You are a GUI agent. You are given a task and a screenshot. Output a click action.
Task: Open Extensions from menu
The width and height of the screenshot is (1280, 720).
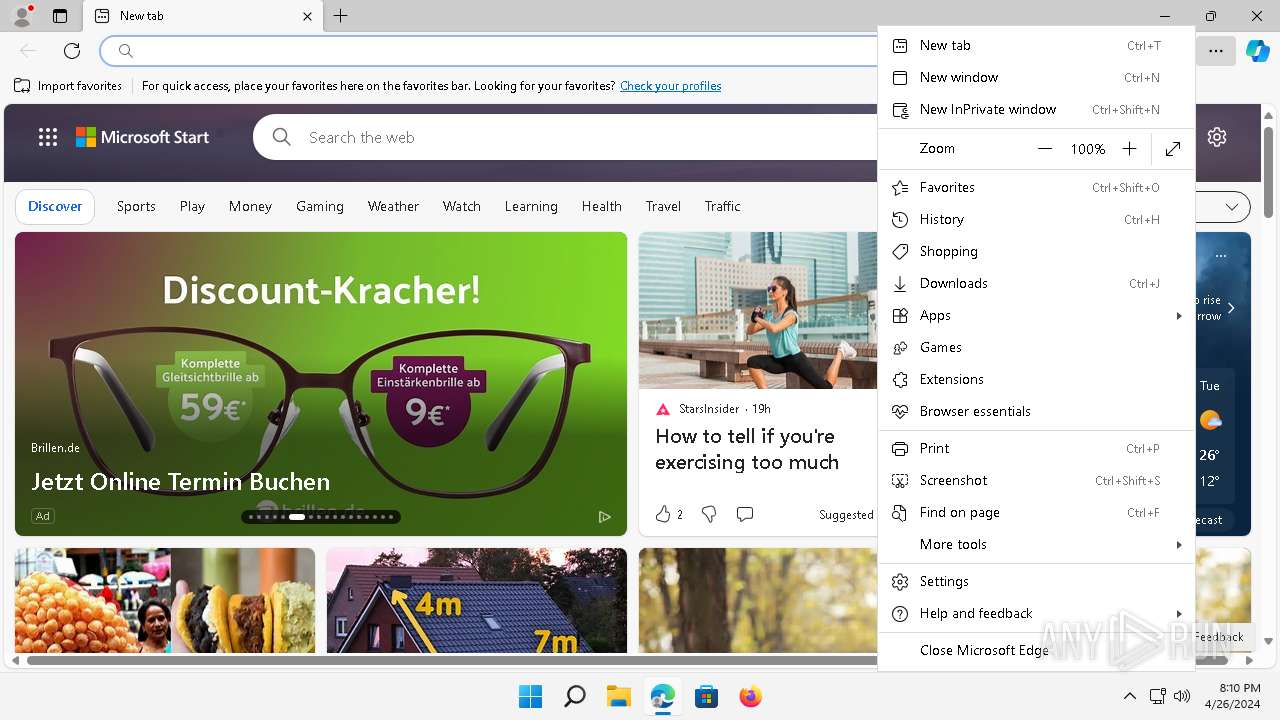(x=1036, y=379)
